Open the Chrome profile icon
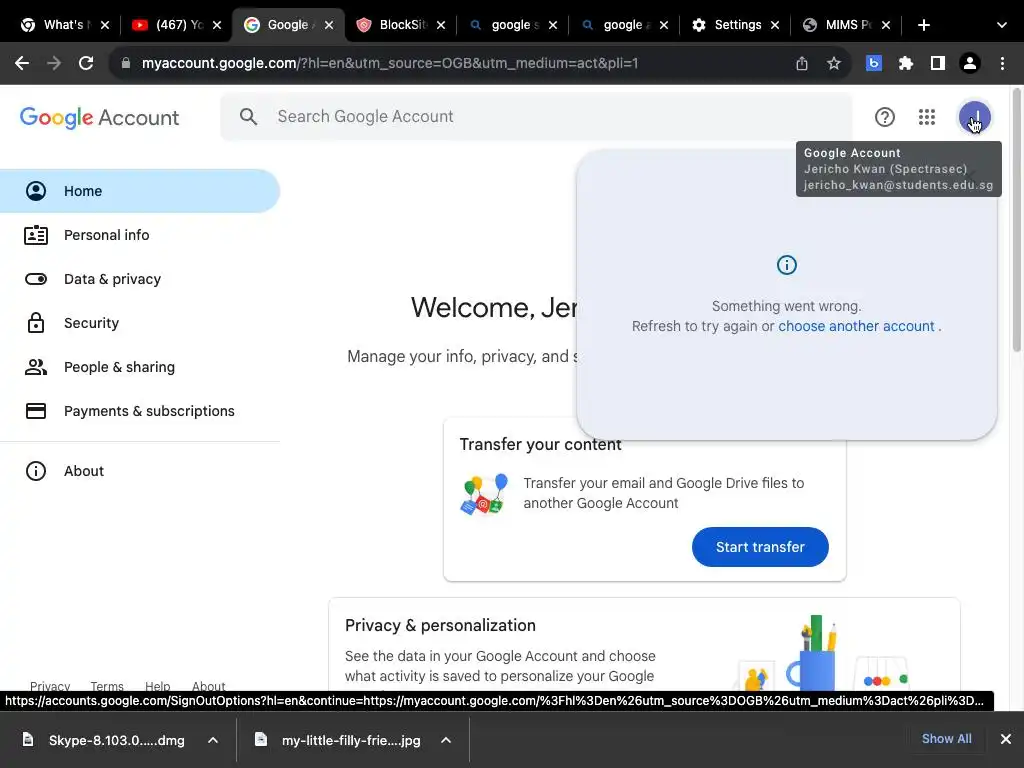Image resolution: width=1024 pixels, height=768 pixels. (970, 63)
